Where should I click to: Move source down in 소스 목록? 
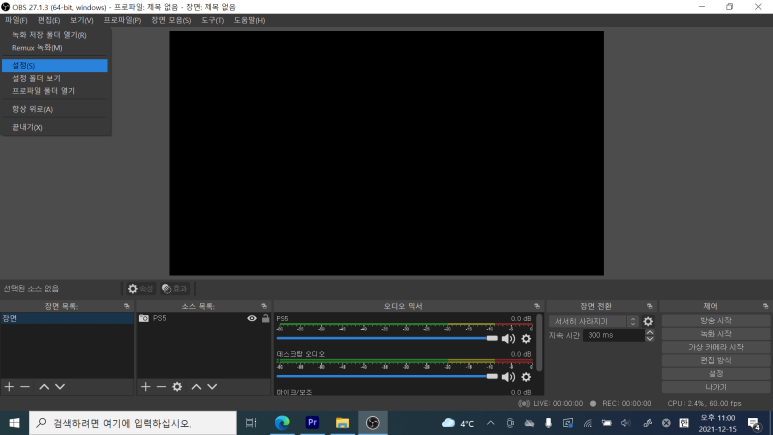tap(212, 387)
